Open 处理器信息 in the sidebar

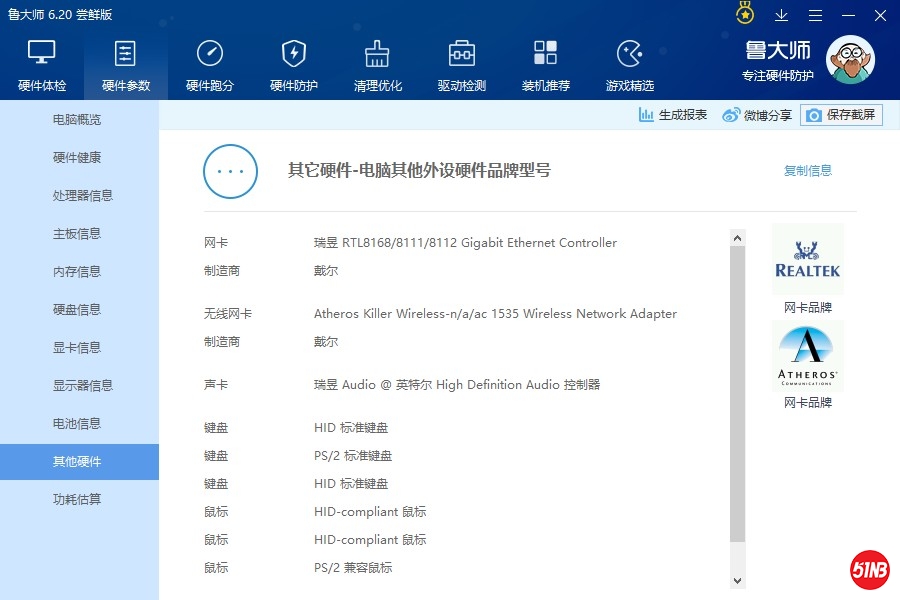click(x=82, y=196)
